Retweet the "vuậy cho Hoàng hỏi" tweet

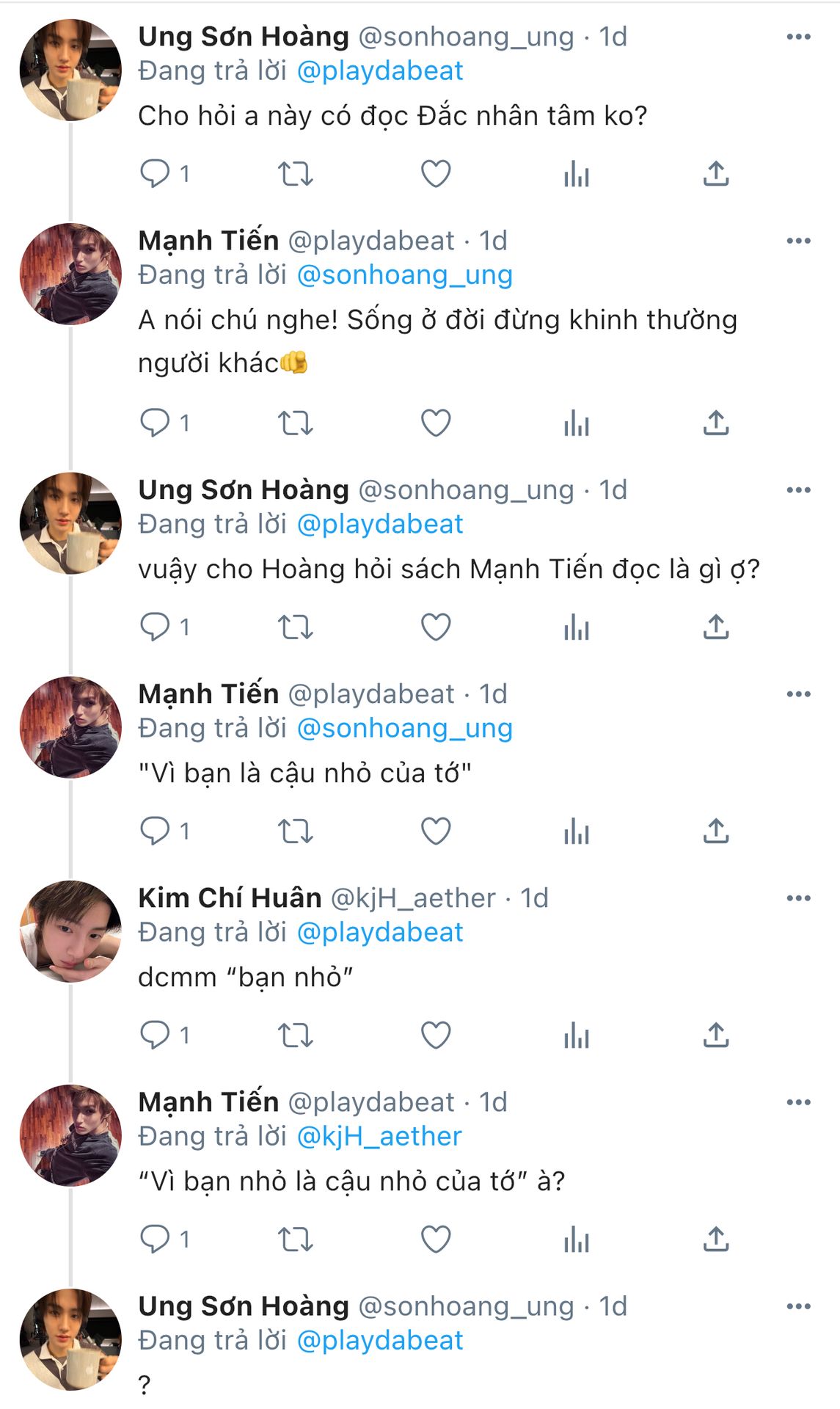pyautogui.click(x=296, y=627)
